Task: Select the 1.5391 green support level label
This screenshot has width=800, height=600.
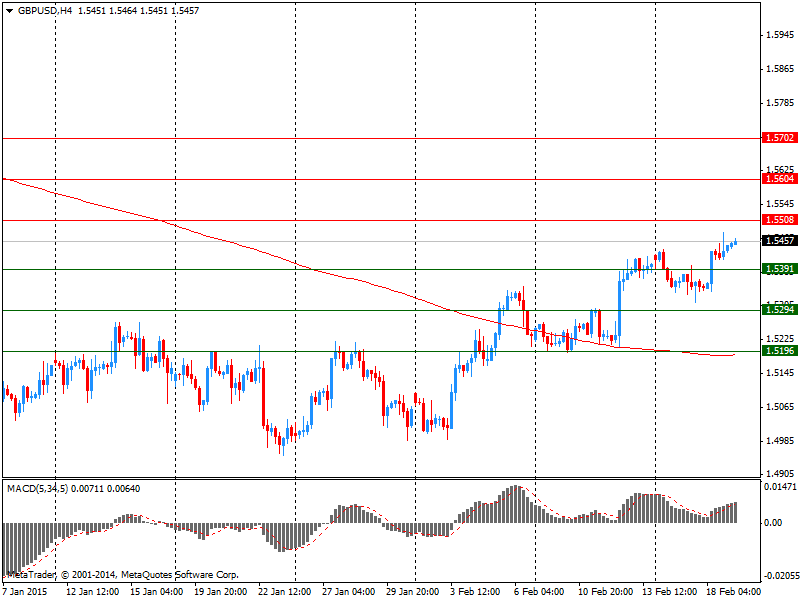Action: coord(780,269)
